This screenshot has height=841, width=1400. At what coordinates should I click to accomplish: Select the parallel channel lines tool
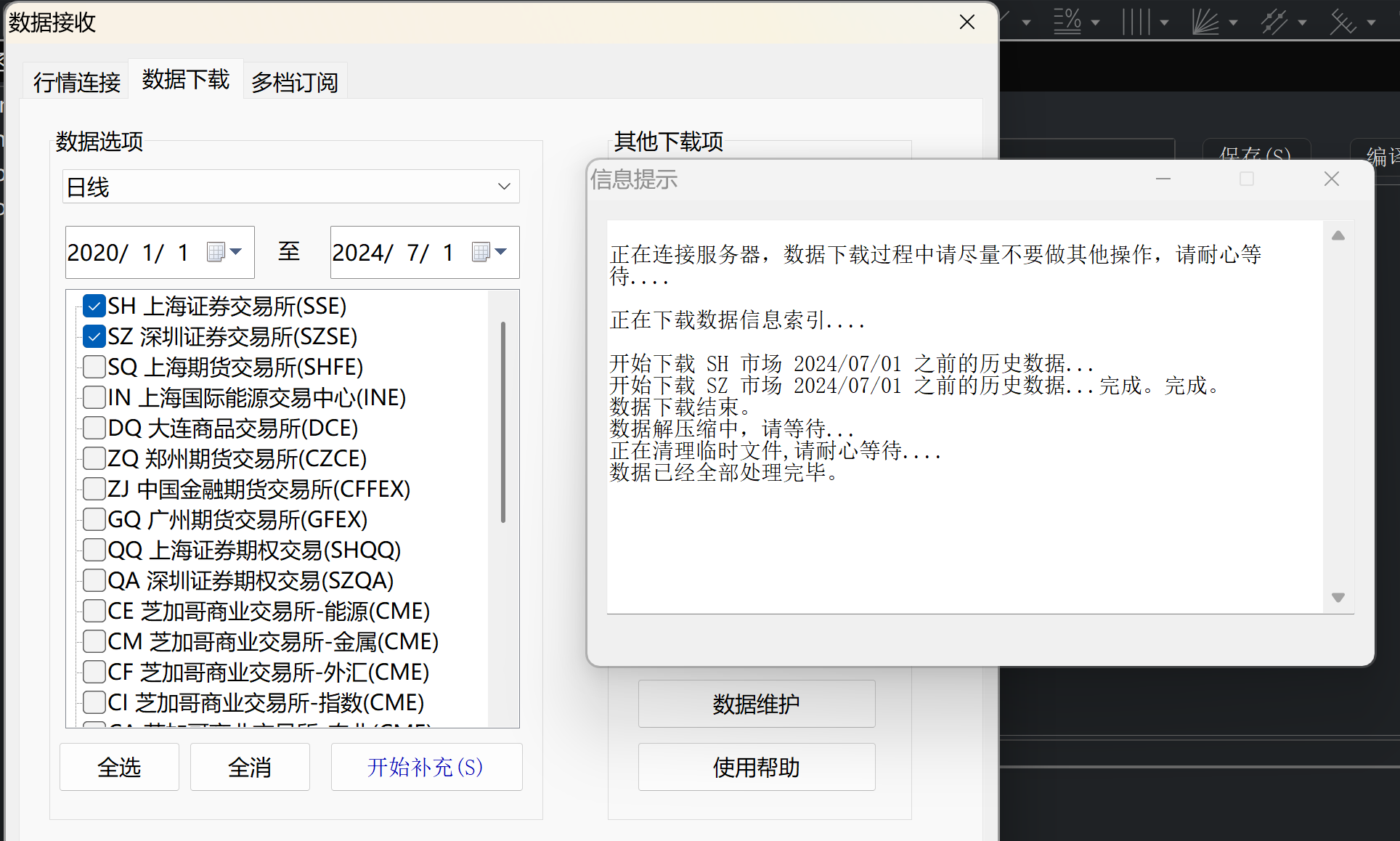pos(1274,22)
